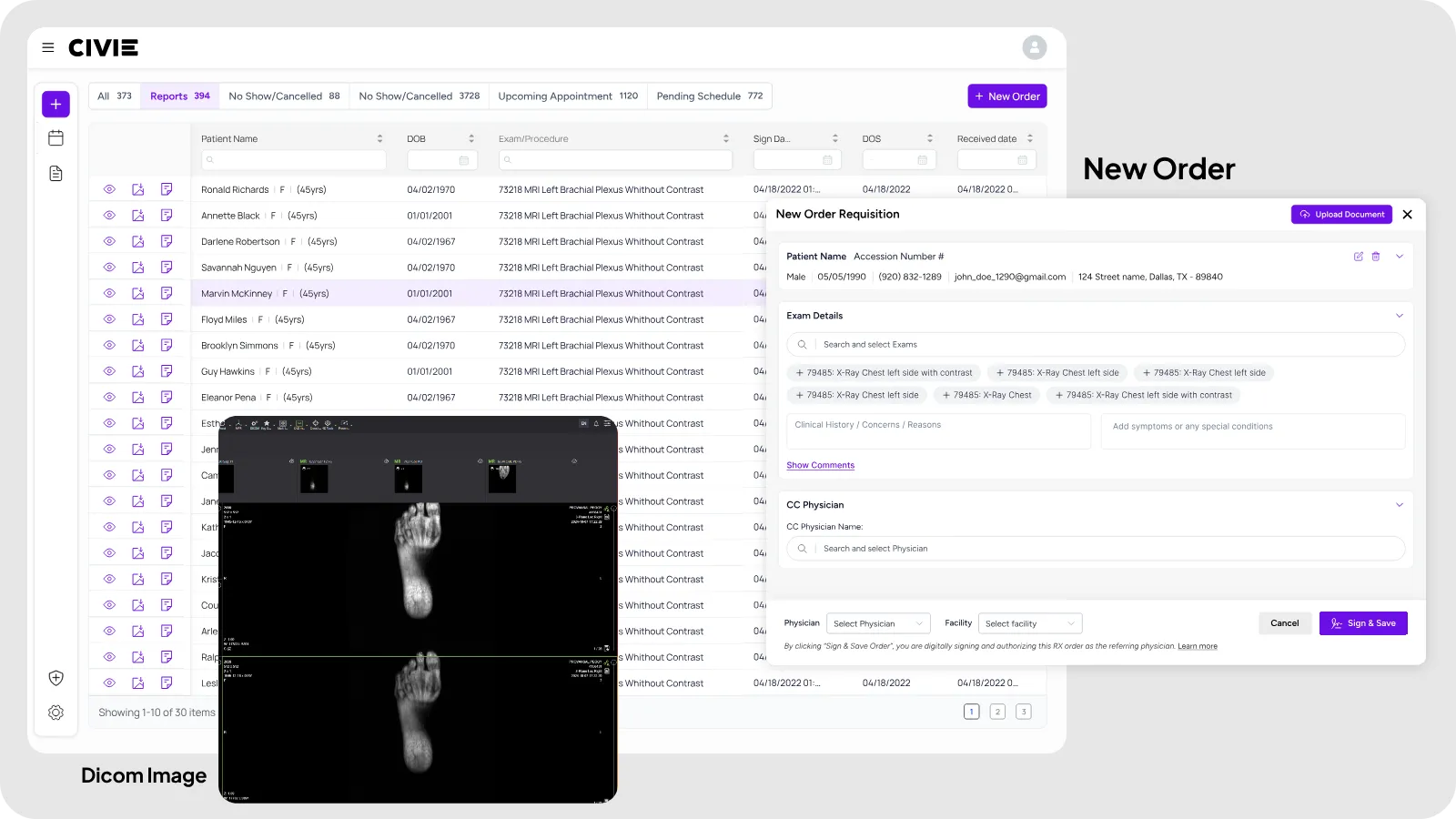Viewport: 1456px width, 819px height.
Task: Open the calendar icon in left sidebar
Action: click(56, 138)
